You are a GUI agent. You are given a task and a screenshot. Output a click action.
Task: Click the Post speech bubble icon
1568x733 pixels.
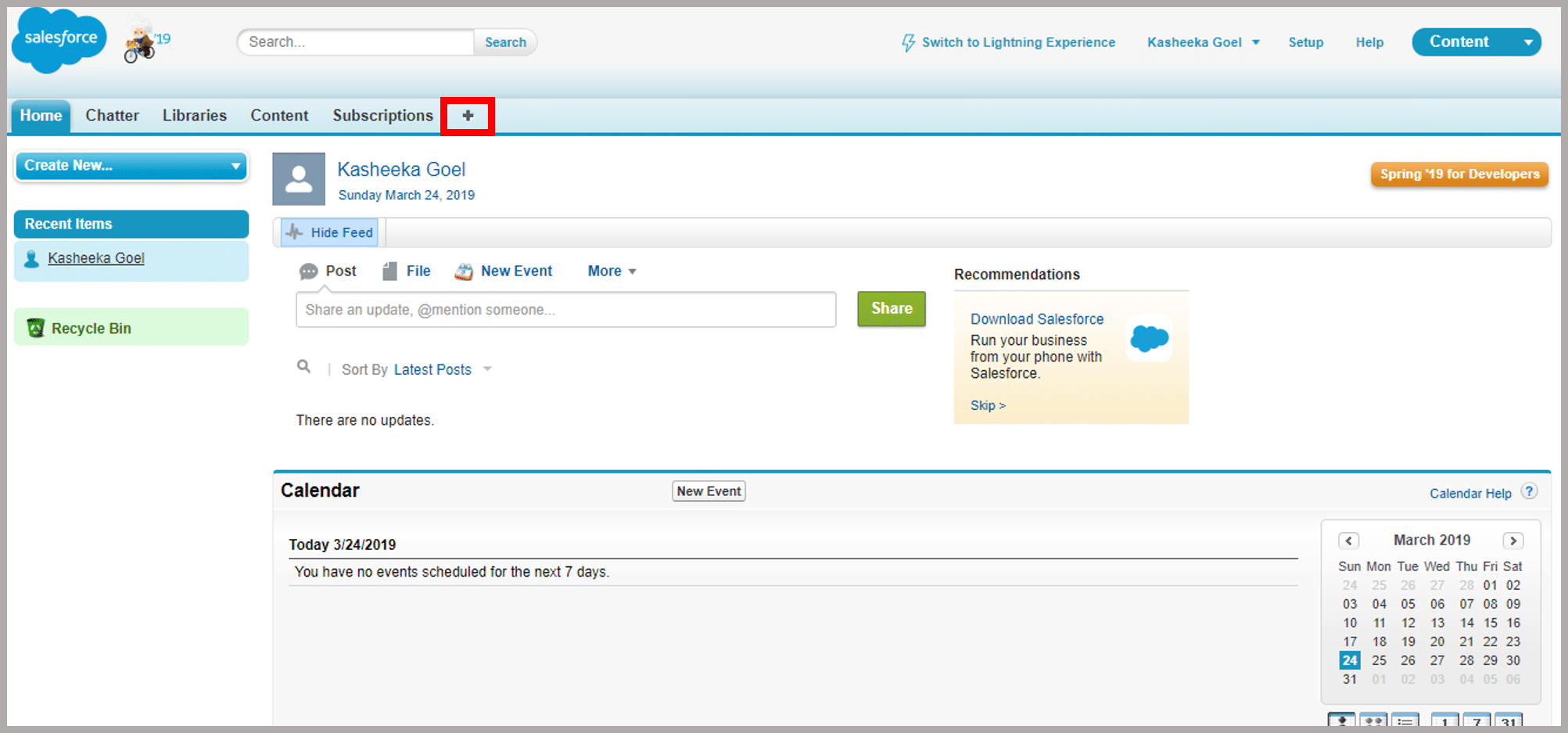point(309,271)
